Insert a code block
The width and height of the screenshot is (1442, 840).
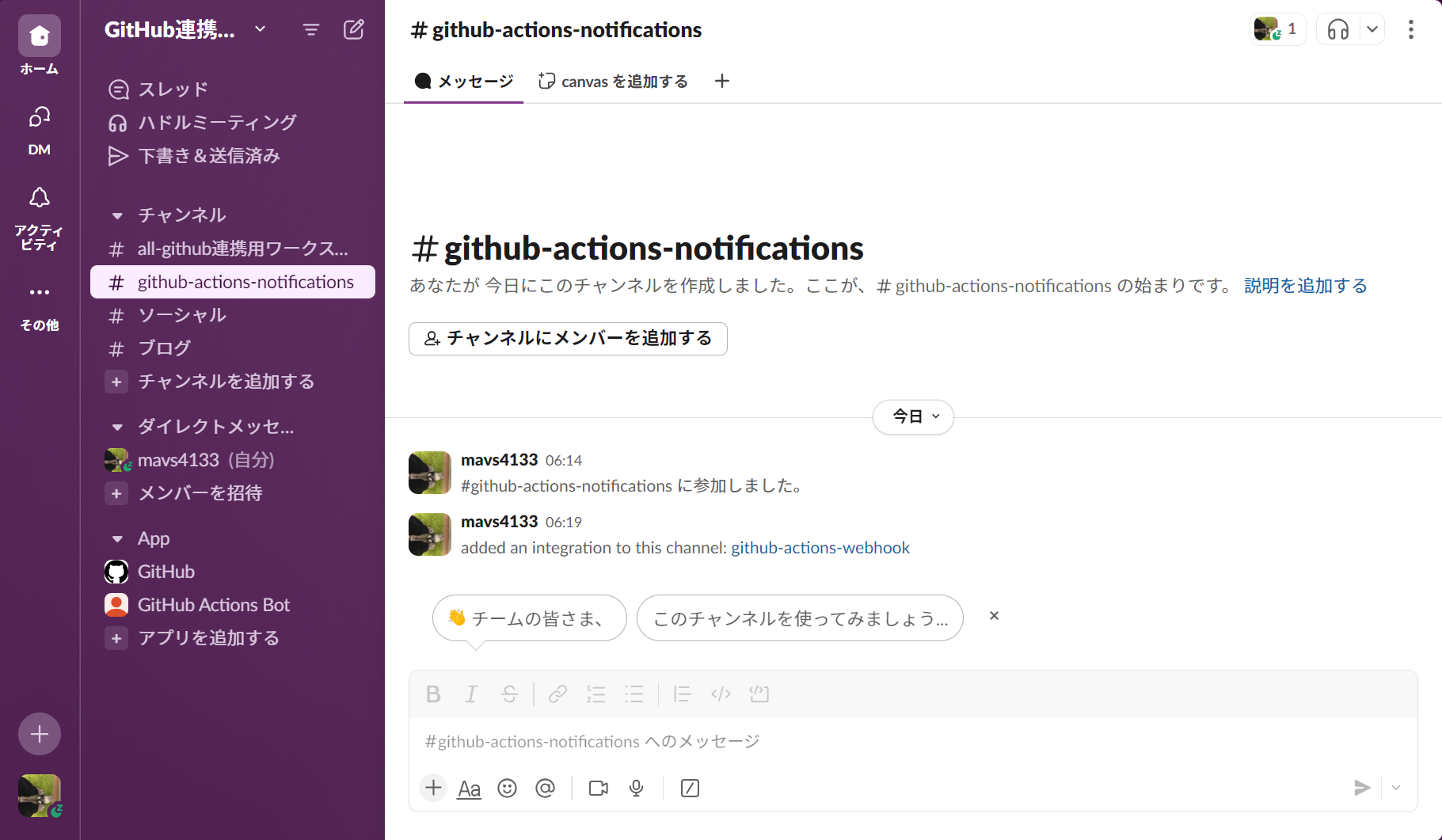759,694
